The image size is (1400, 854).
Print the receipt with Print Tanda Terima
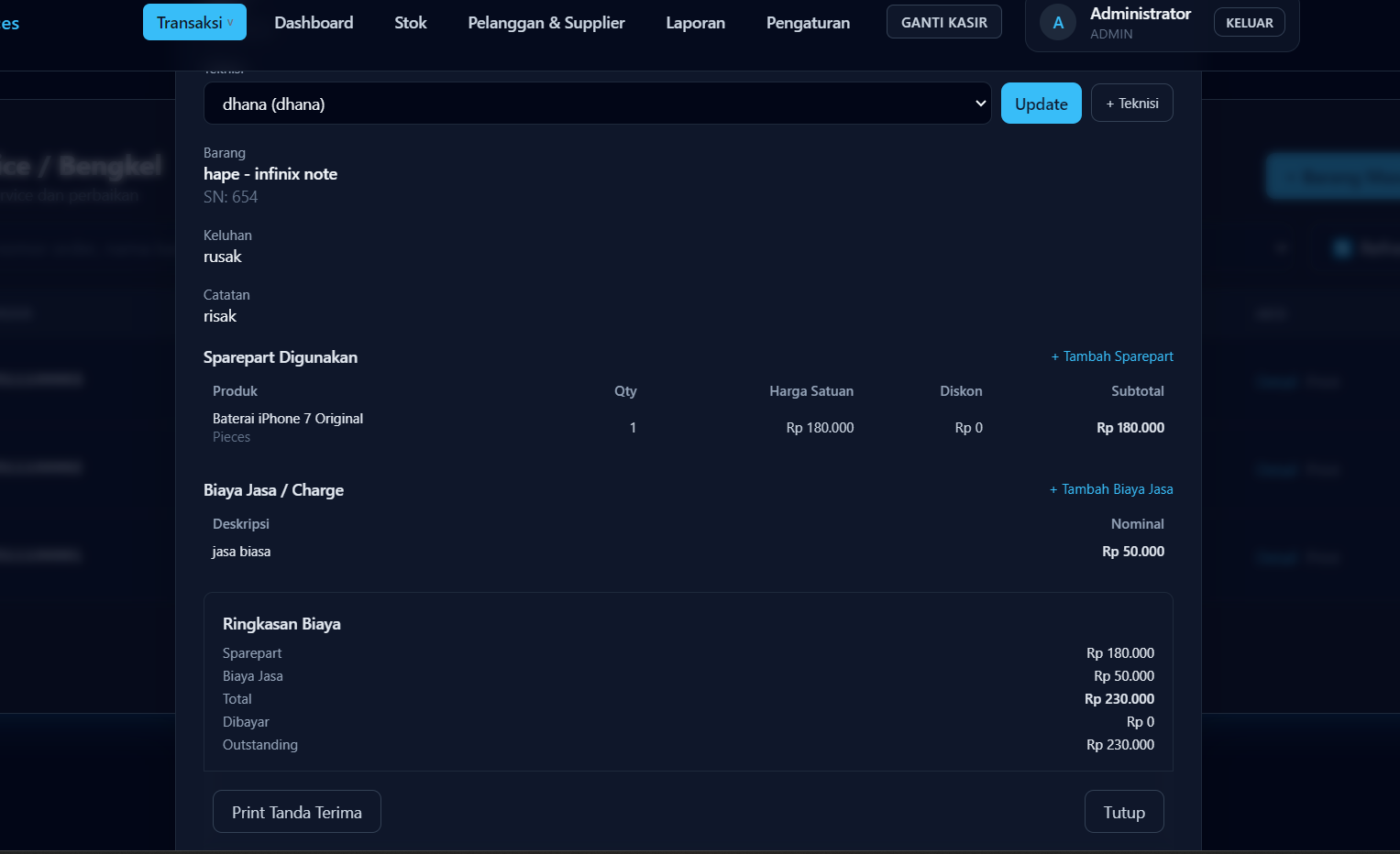pos(296,812)
